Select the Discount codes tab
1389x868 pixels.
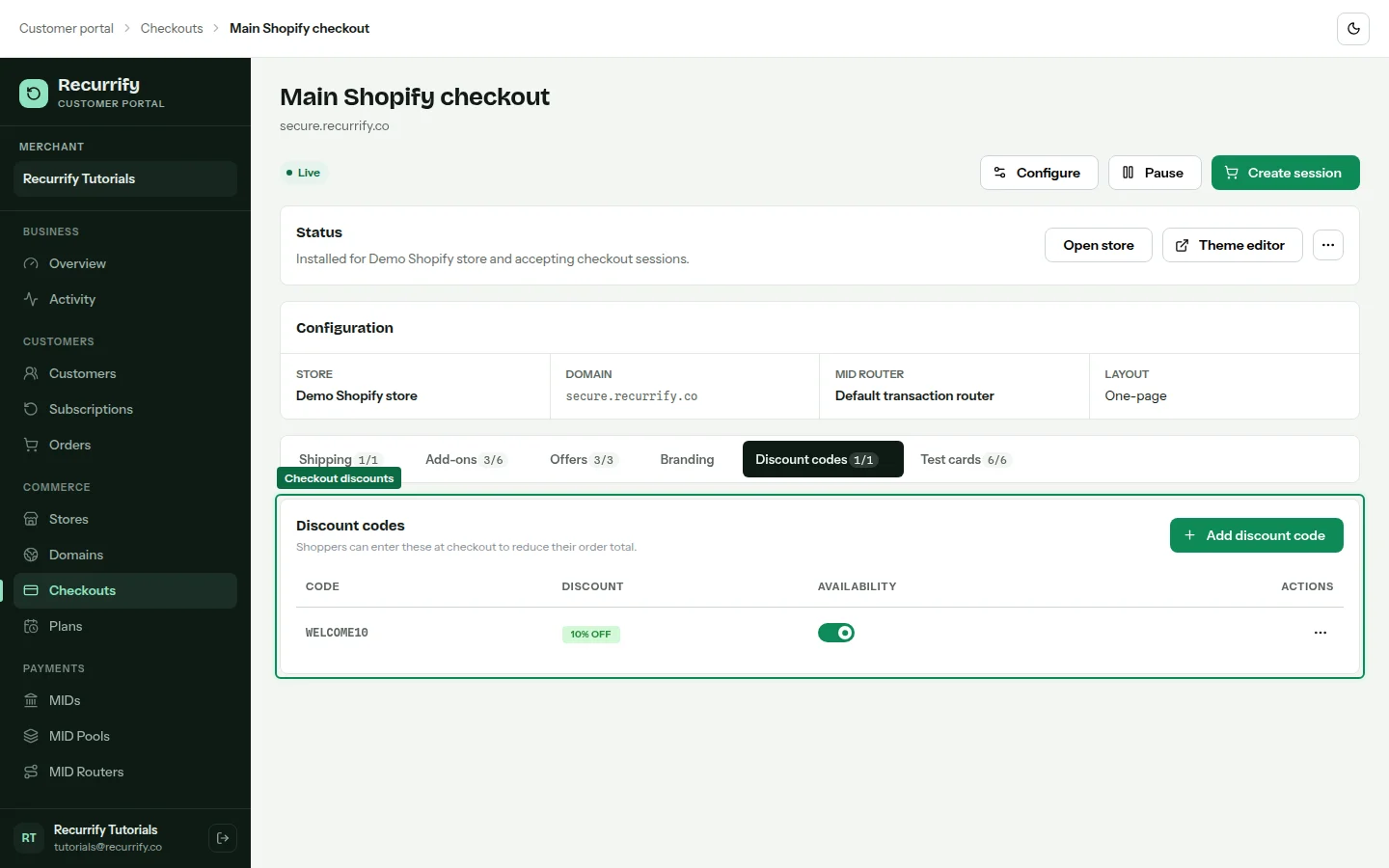coord(823,459)
